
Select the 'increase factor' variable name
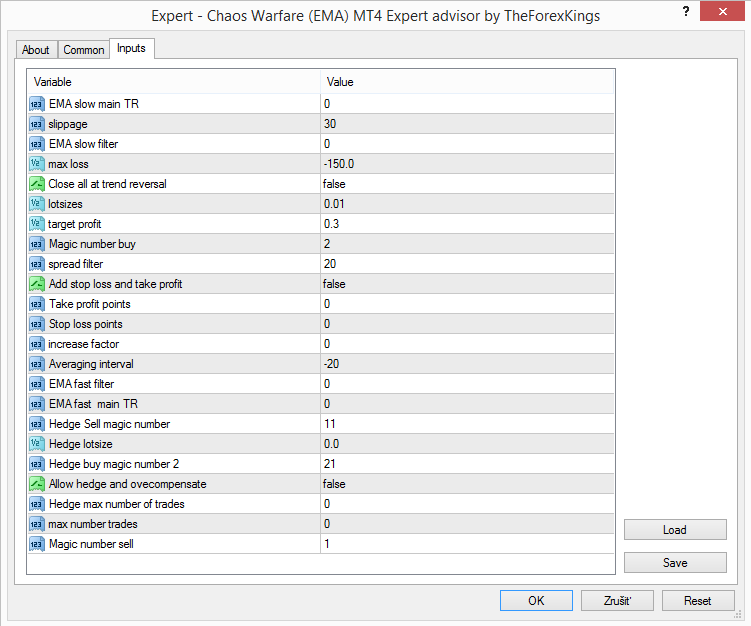tap(83, 344)
